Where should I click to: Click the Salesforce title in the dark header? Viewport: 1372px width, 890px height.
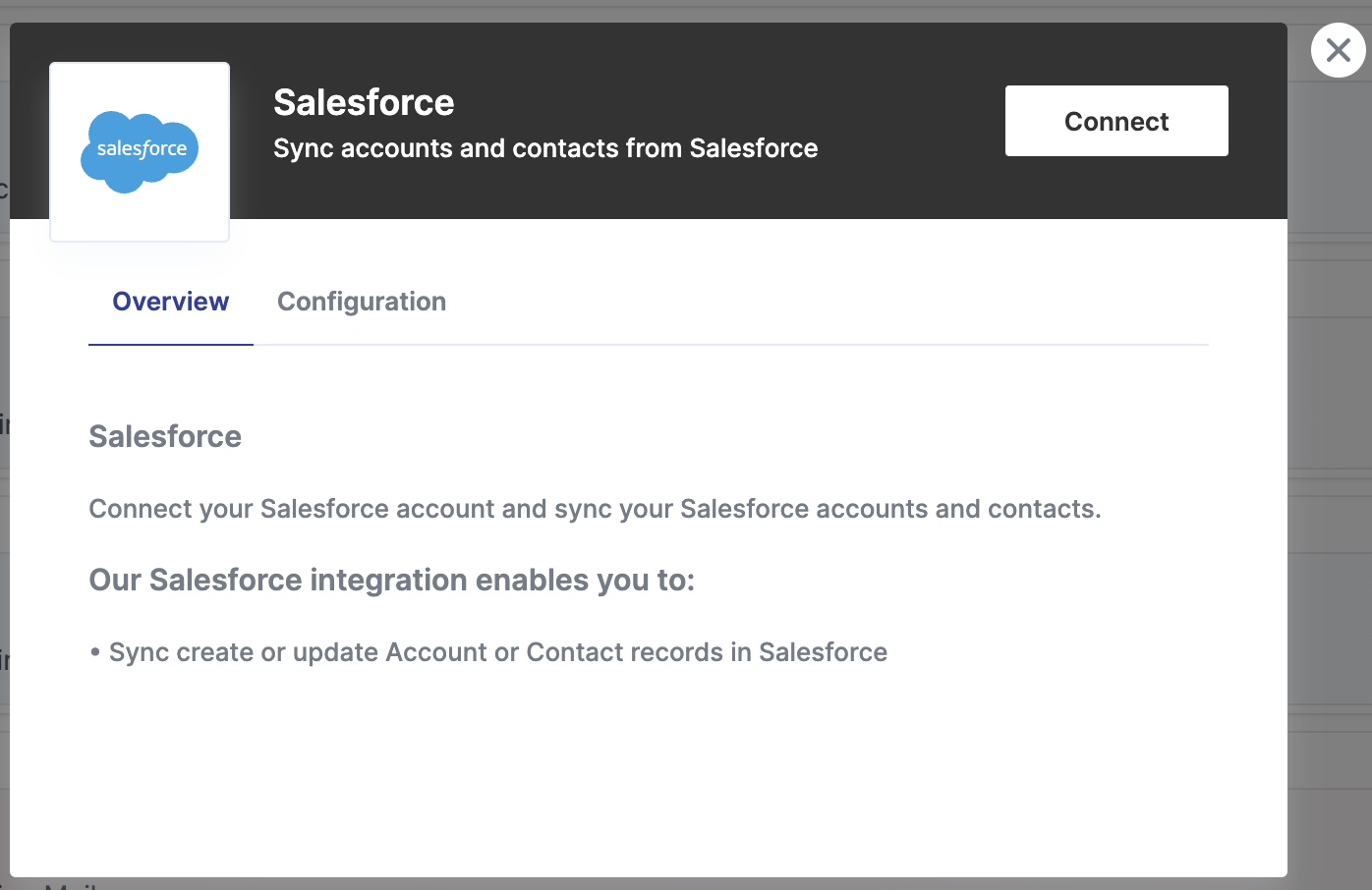pos(364,102)
